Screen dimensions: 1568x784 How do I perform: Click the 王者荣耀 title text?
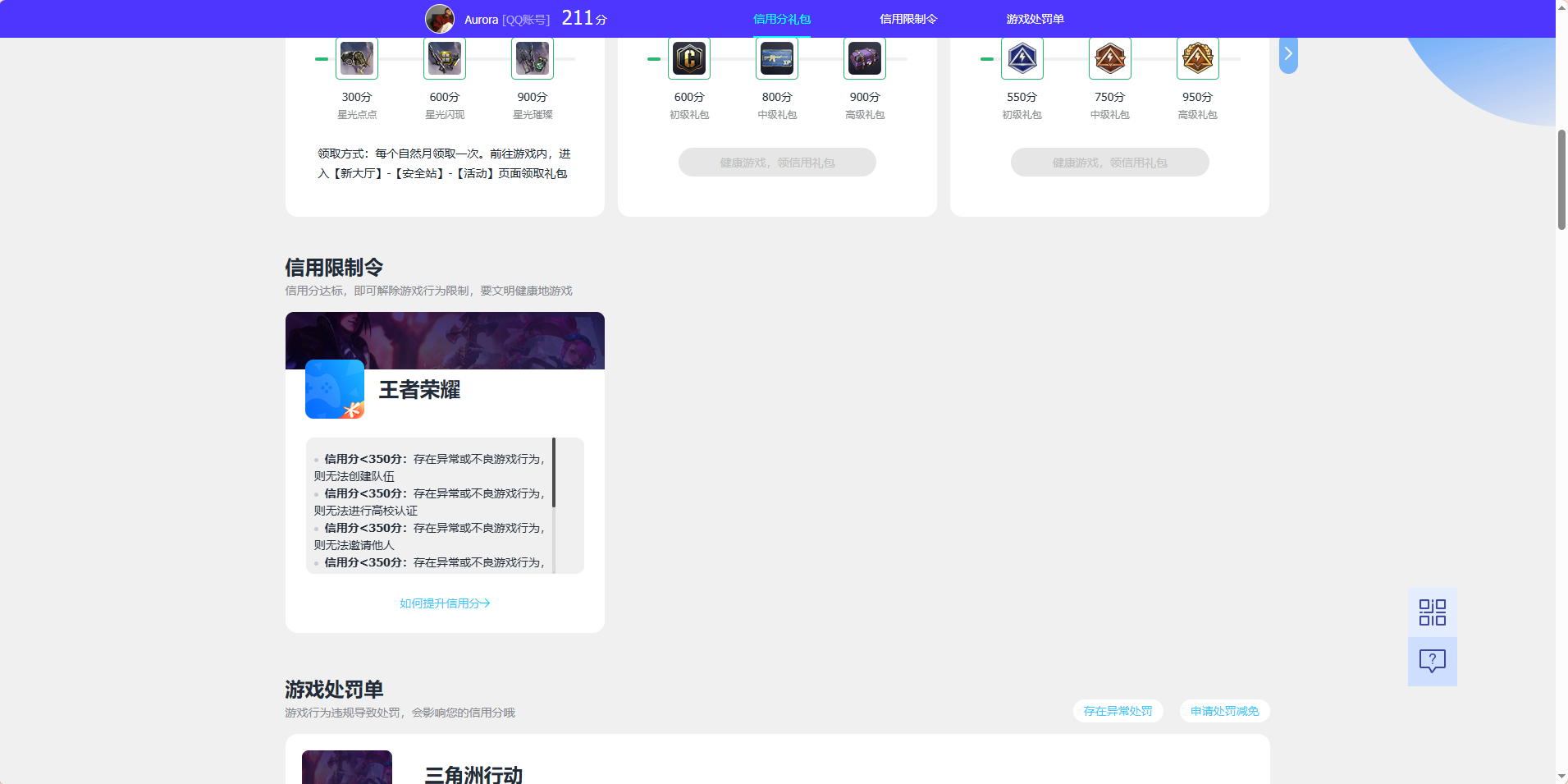pos(420,390)
